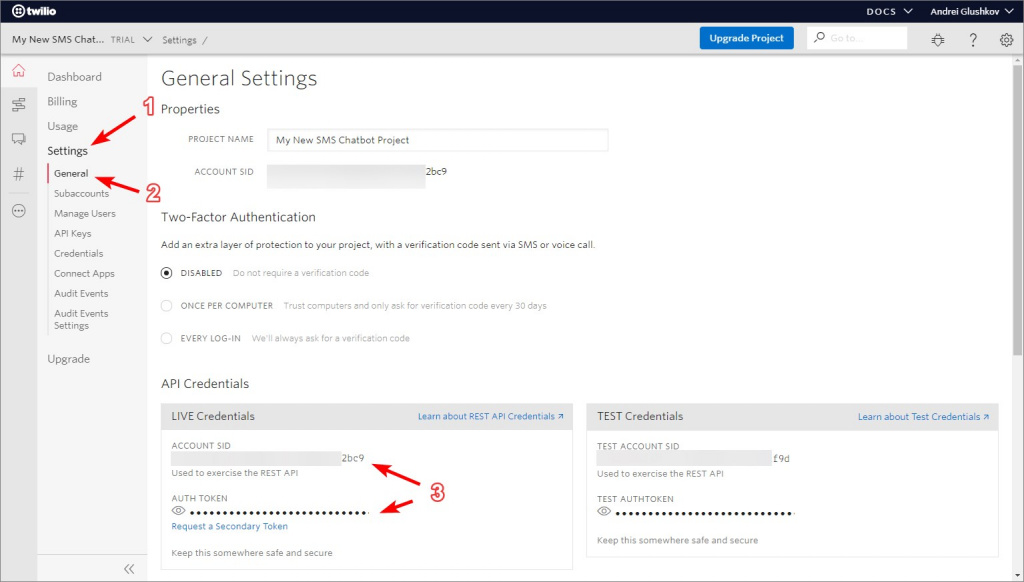Open the debugger bug icon
The image size is (1024, 582).
pyautogui.click(x=937, y=40)
